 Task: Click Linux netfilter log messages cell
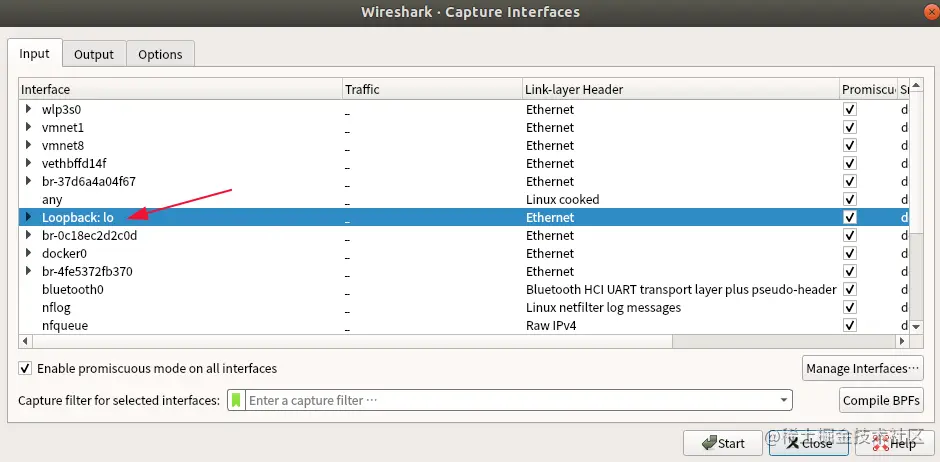pyautogui.click(x=603, y=307)
